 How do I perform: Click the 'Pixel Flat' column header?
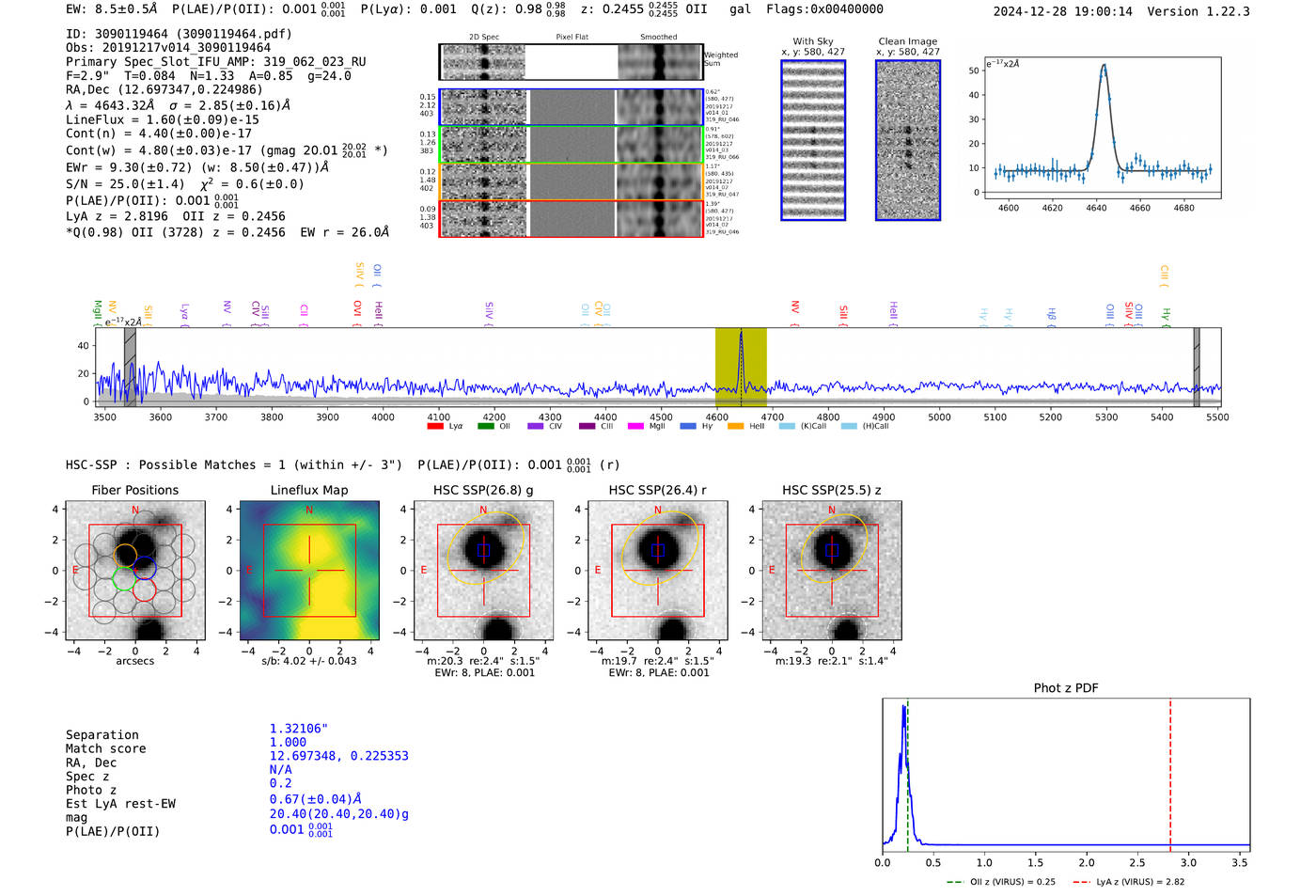(572, 37)
